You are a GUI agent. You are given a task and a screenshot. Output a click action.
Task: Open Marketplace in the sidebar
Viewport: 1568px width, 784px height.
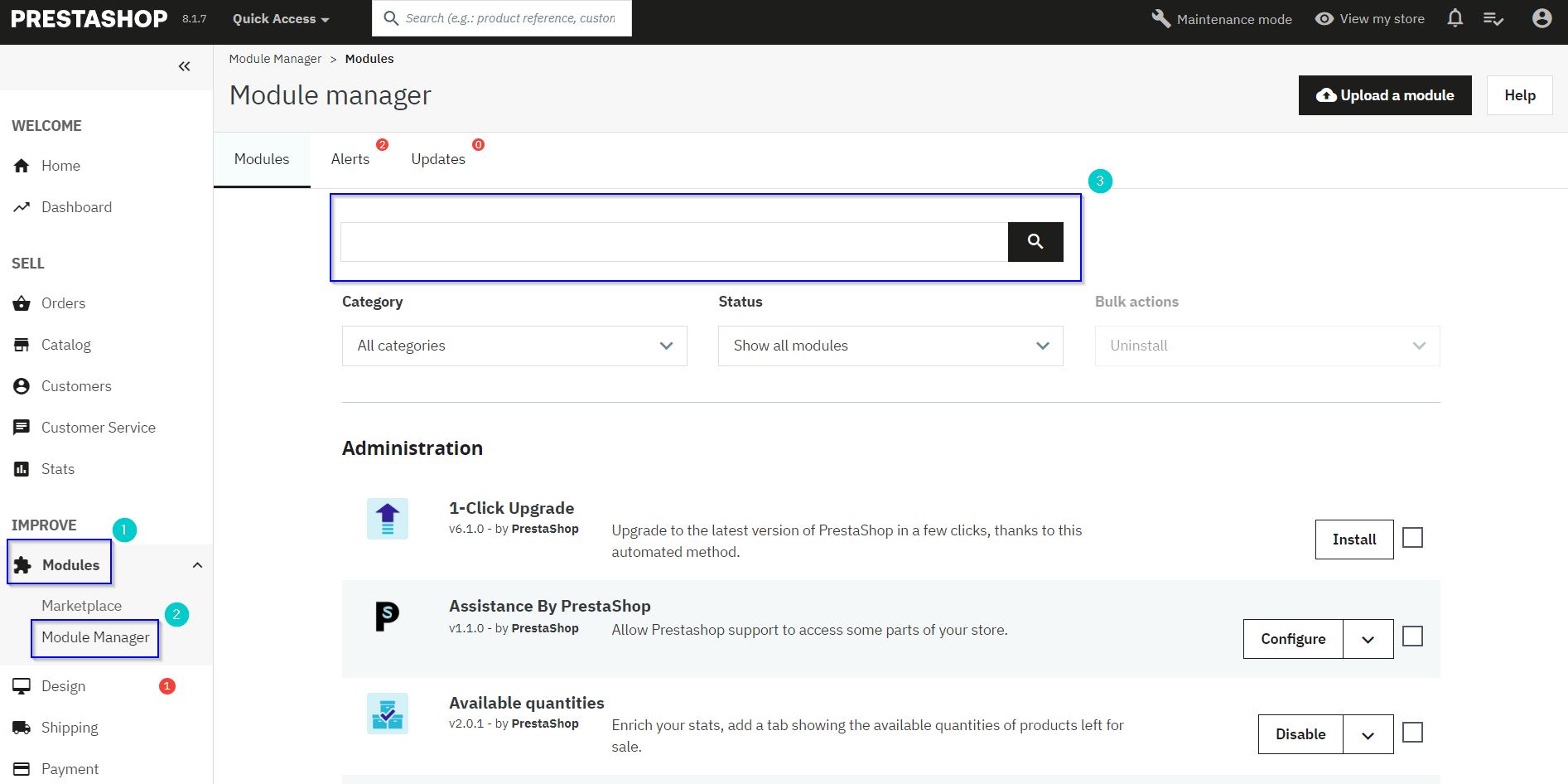click(81, 606)
